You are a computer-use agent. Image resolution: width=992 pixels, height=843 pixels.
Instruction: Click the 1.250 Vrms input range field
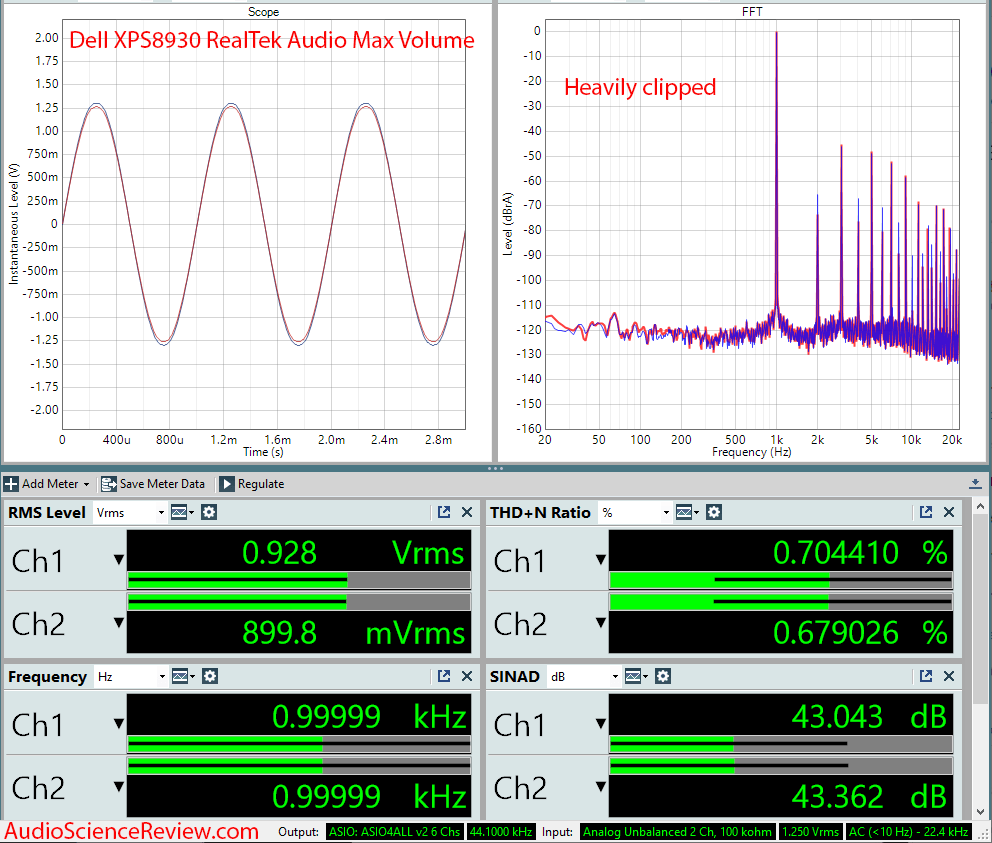[810, 832]
